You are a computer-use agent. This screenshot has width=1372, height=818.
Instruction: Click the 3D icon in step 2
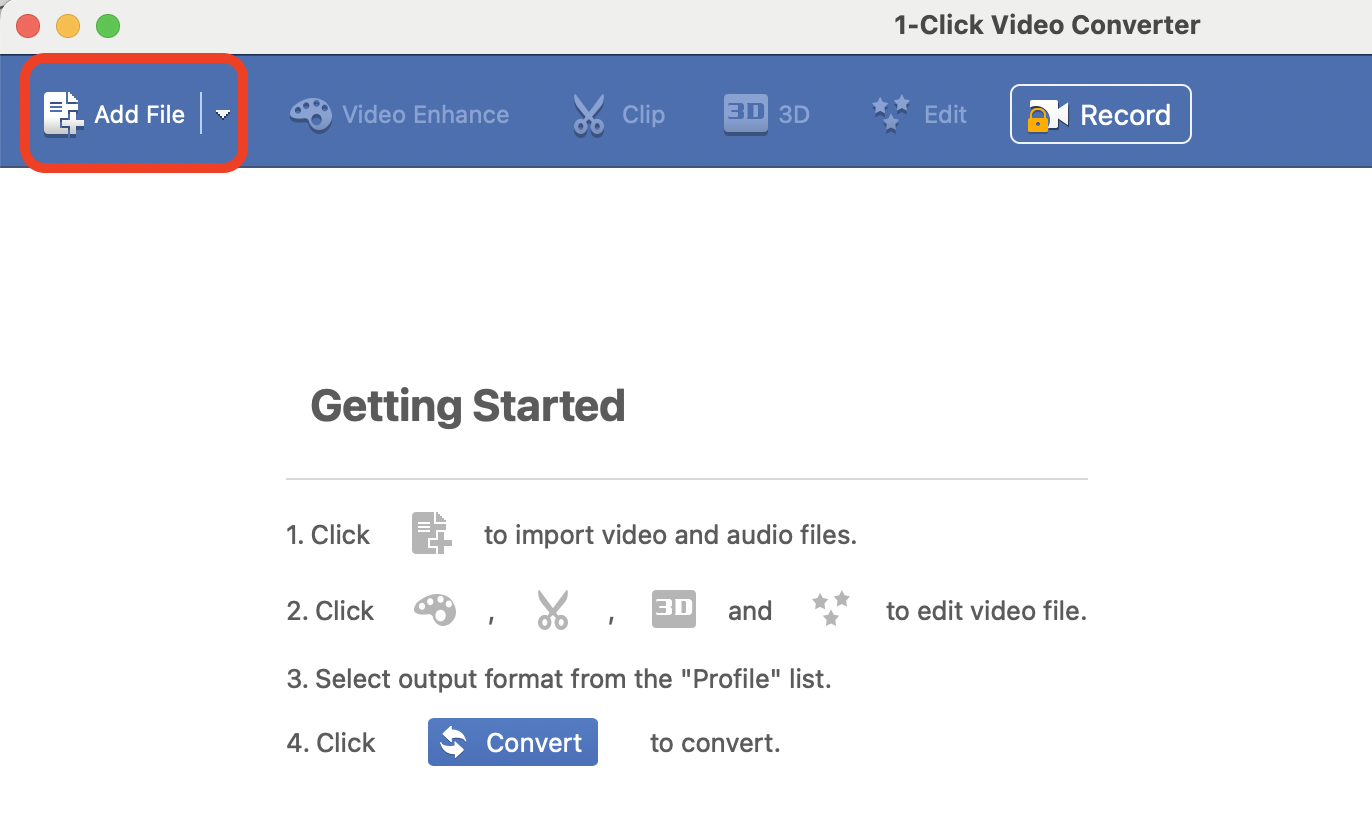[x=674, y=609]
